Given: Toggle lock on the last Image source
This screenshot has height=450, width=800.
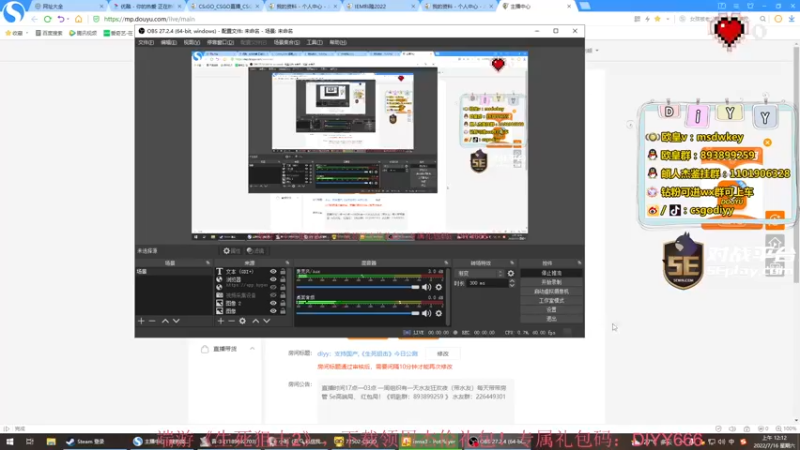Looking at the screenshot, I should click(x=283, y=311).
